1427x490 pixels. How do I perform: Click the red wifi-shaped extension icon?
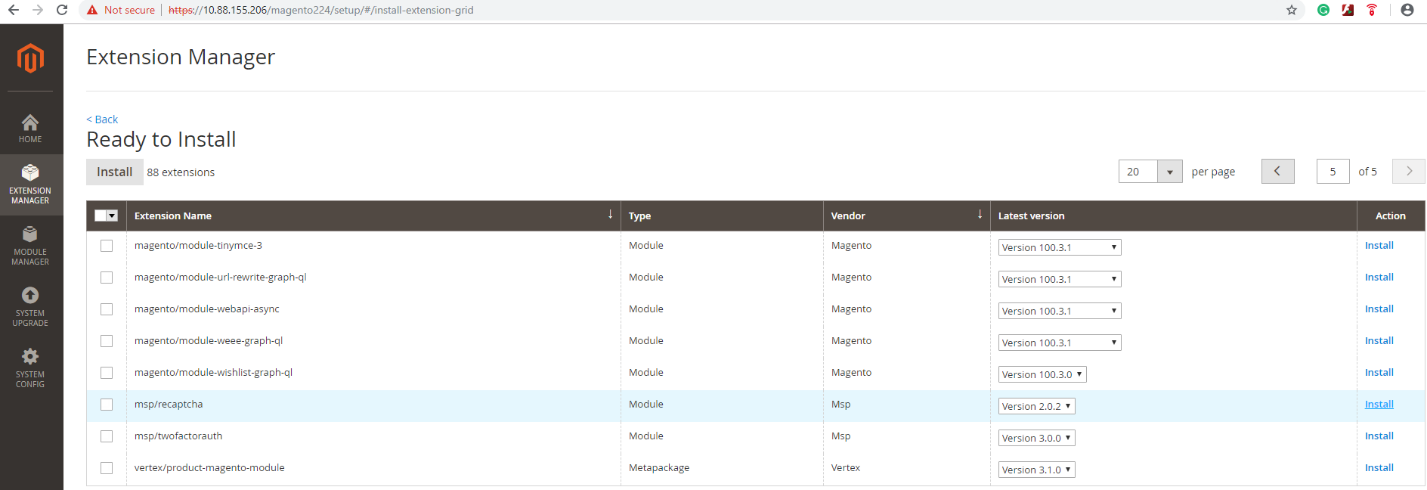click(x=1371, y=10)
